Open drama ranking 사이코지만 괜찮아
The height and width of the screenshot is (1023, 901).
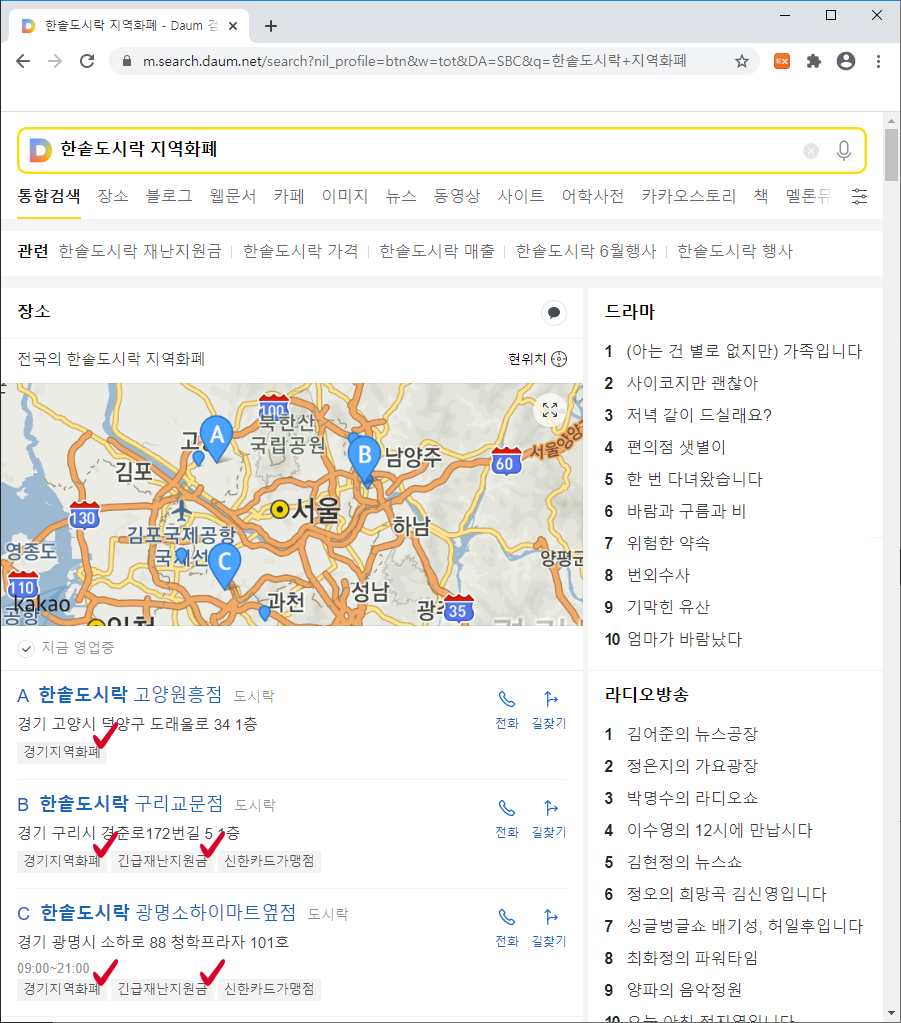click(692, 383)
